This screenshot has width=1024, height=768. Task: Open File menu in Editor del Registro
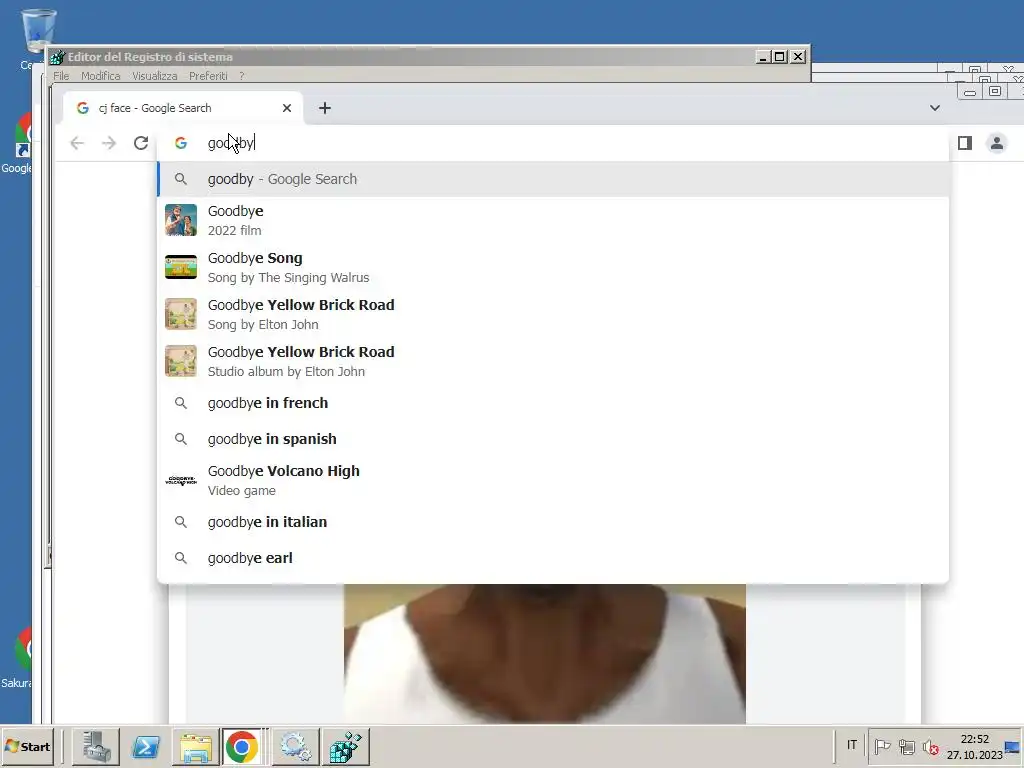coord(61,76)
